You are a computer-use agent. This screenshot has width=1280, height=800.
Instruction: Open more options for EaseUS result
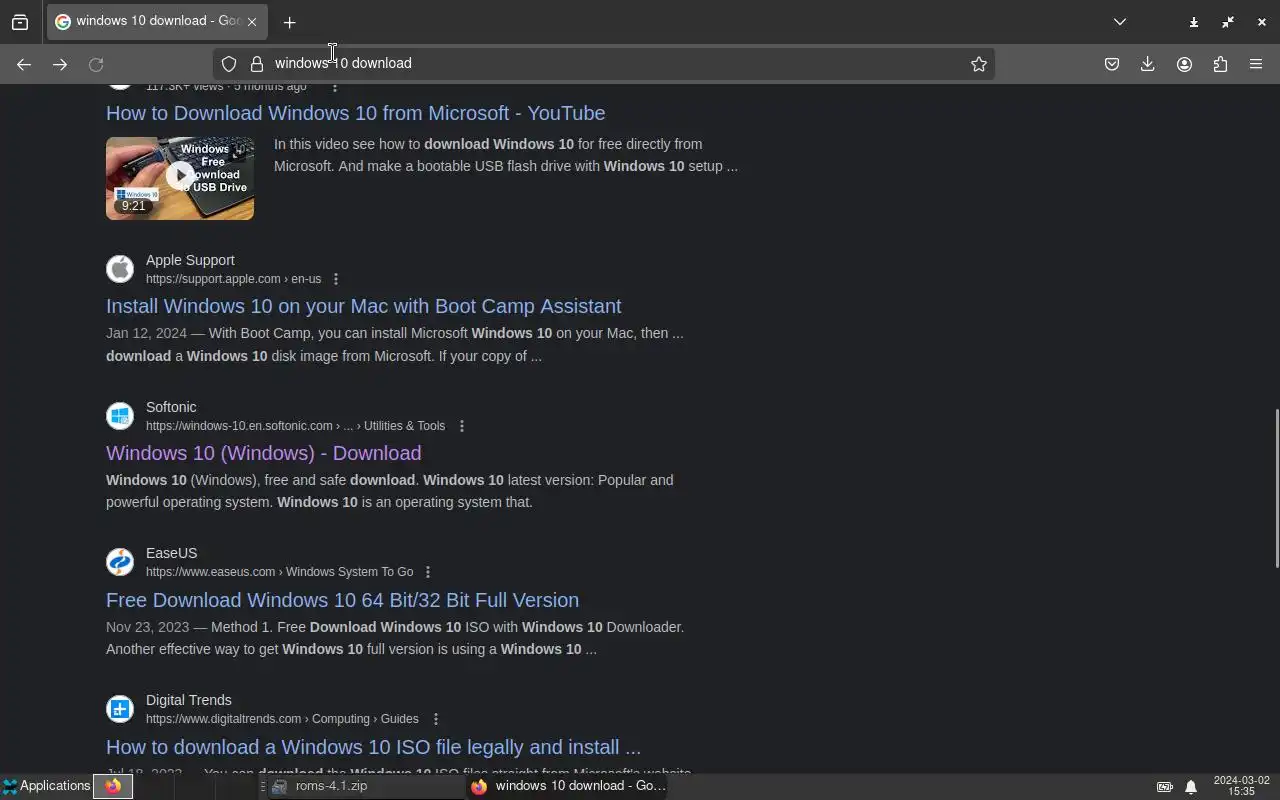[428, 572]
